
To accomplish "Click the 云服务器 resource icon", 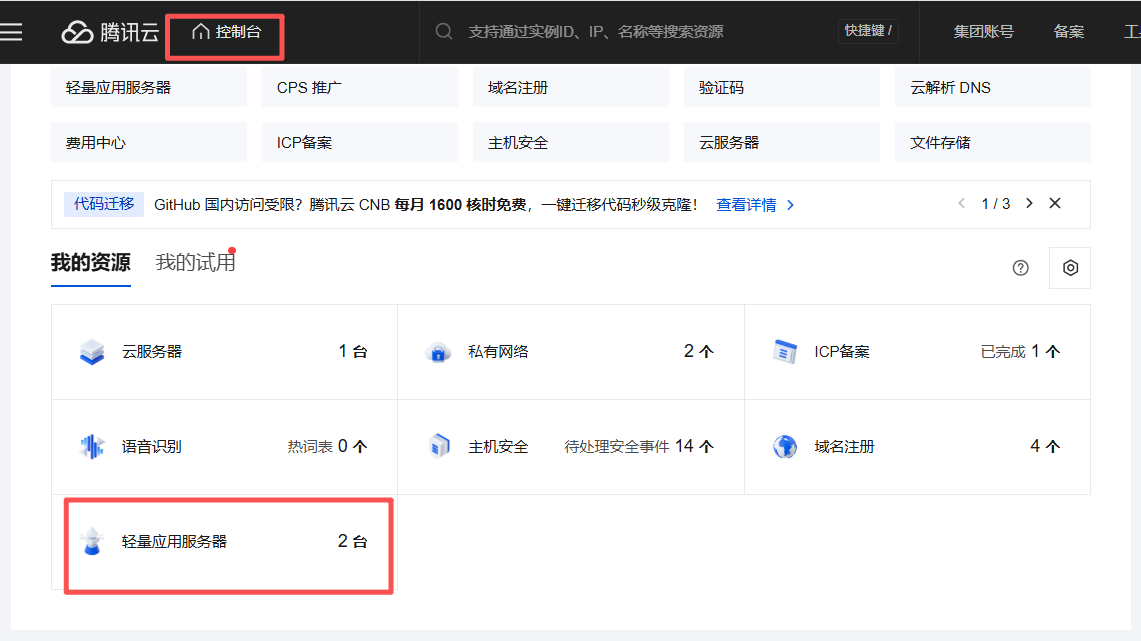I will point(92,352).
